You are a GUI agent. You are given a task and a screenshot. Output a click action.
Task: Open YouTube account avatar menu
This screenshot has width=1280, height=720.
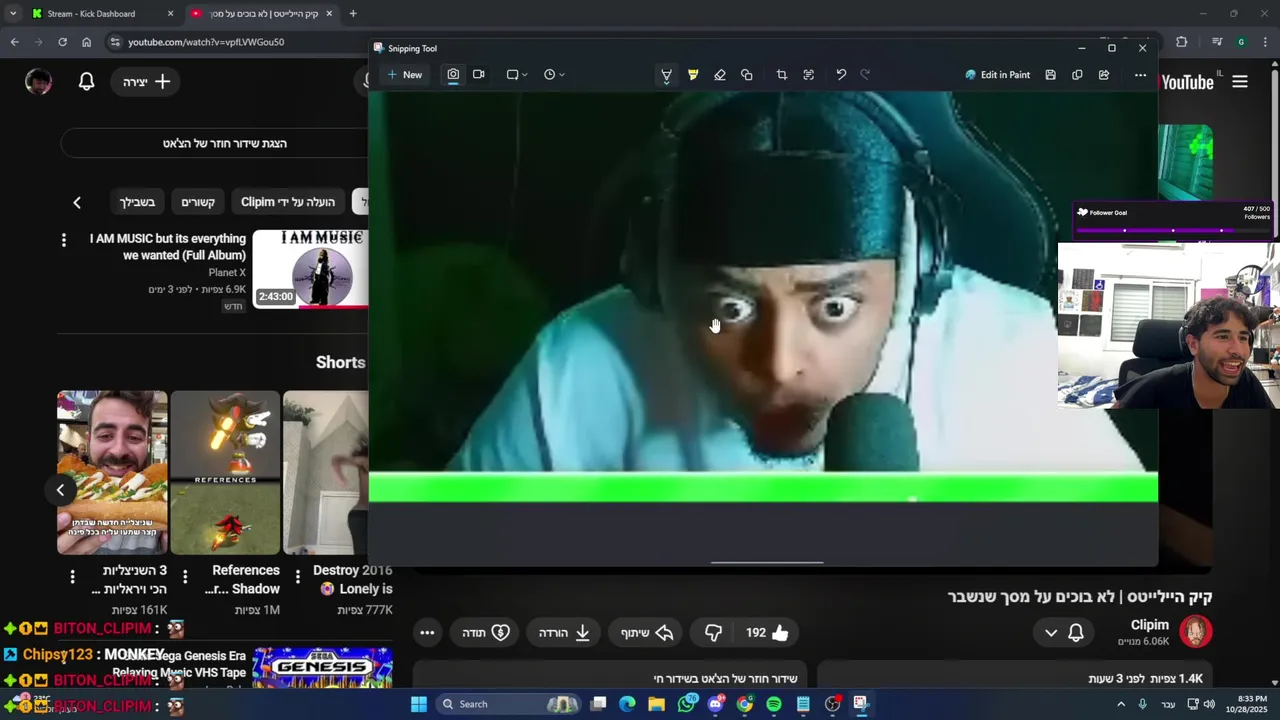pos(38,82)
